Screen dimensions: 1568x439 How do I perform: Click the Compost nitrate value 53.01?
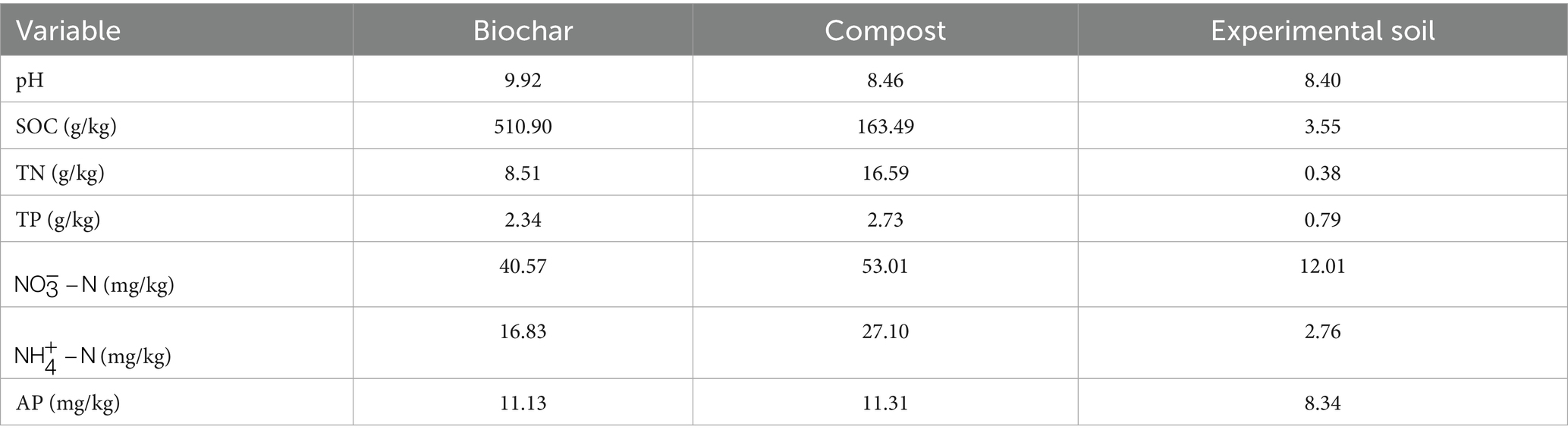885,266
